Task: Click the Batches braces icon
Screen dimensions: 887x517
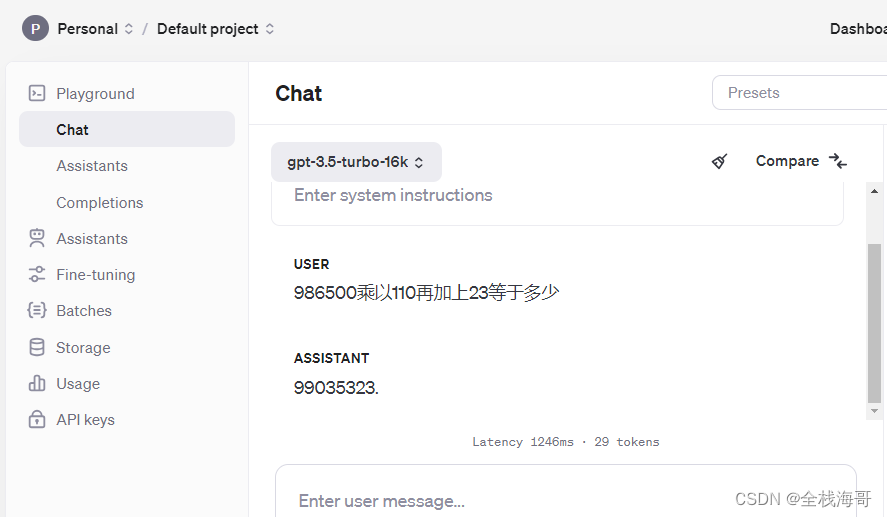Action: 37,310
